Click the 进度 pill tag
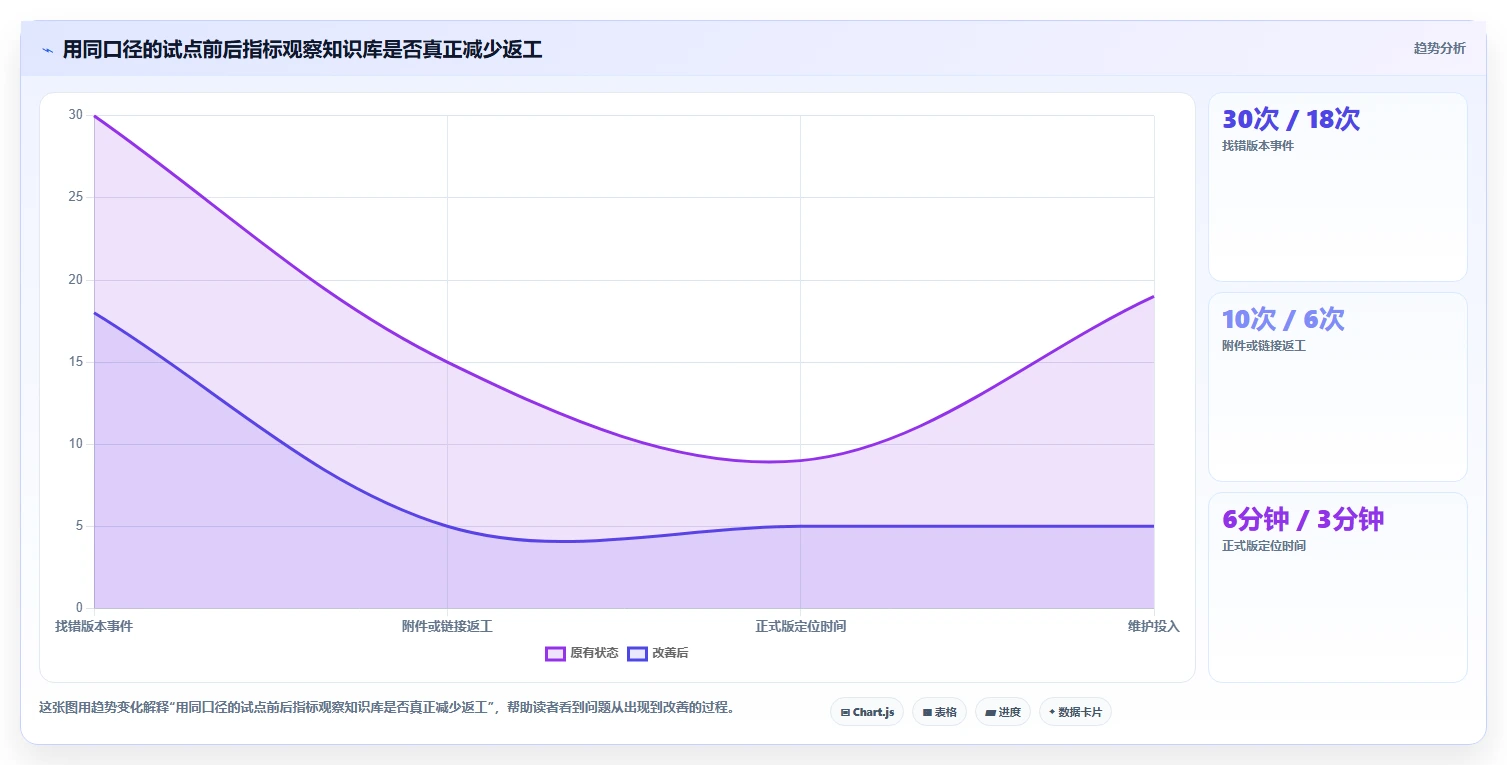This screenshot has width=1507, height=765. coord(1003,712)
